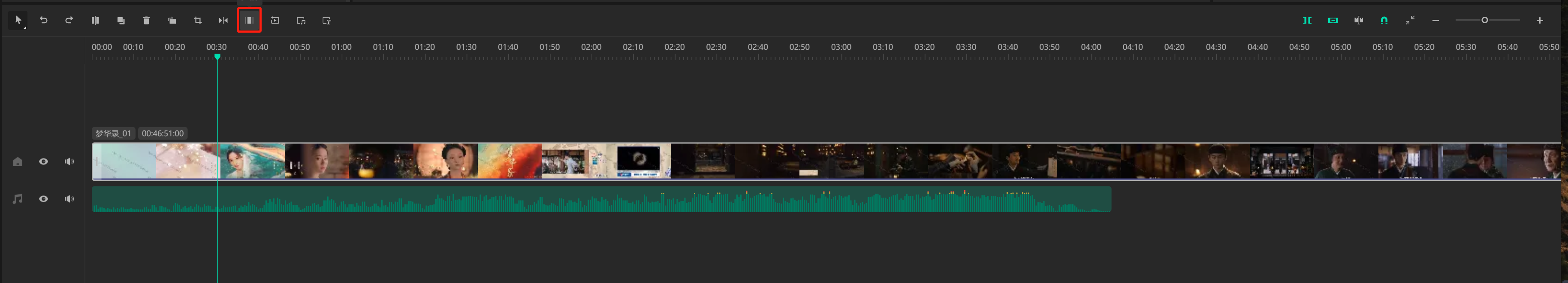The image size is (1568, 283).
Task: Select the woman in teal dress thumbnail
Action: pos(252,161)
